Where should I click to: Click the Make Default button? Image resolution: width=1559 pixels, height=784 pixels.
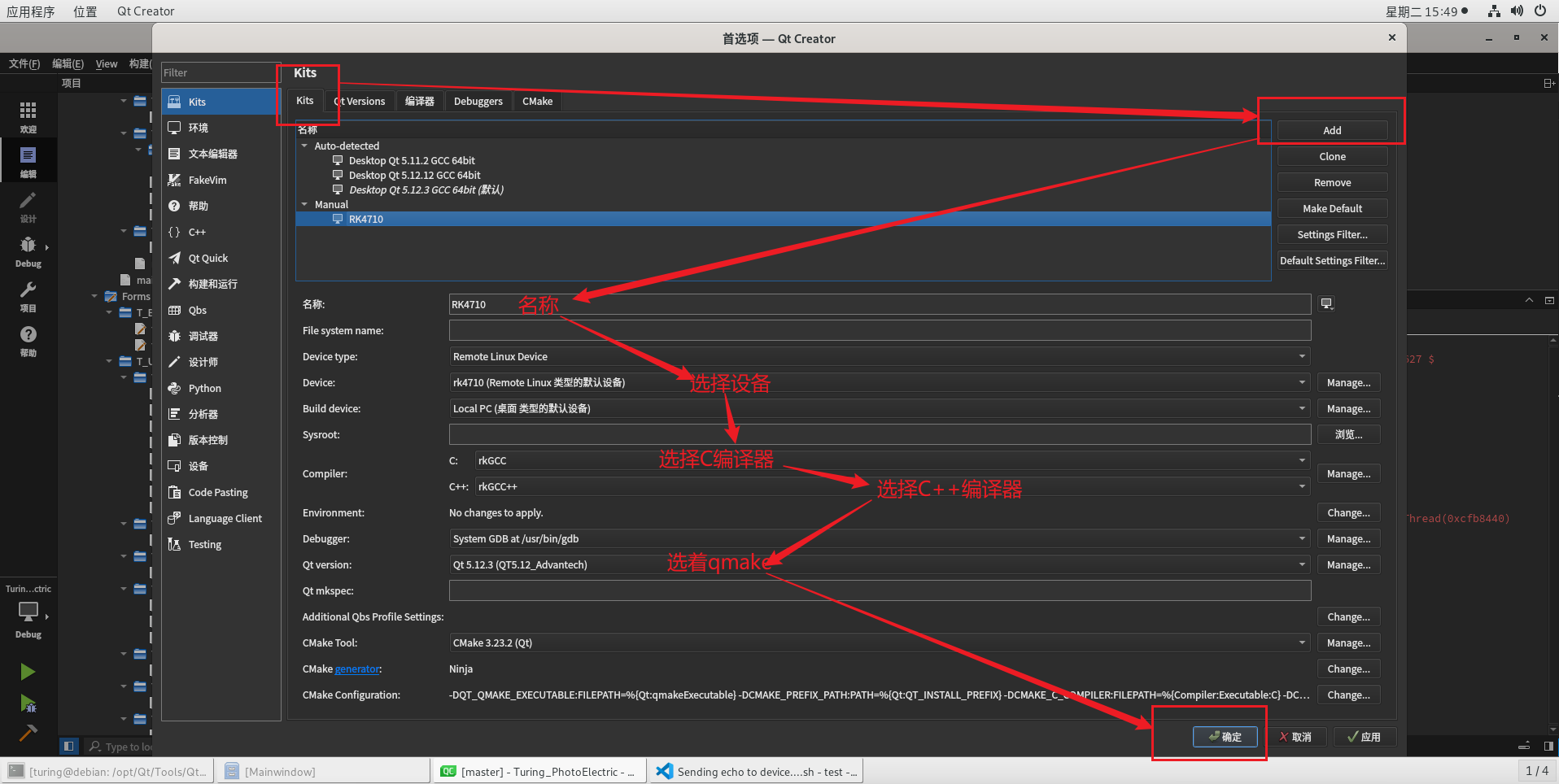(1332, 208)
